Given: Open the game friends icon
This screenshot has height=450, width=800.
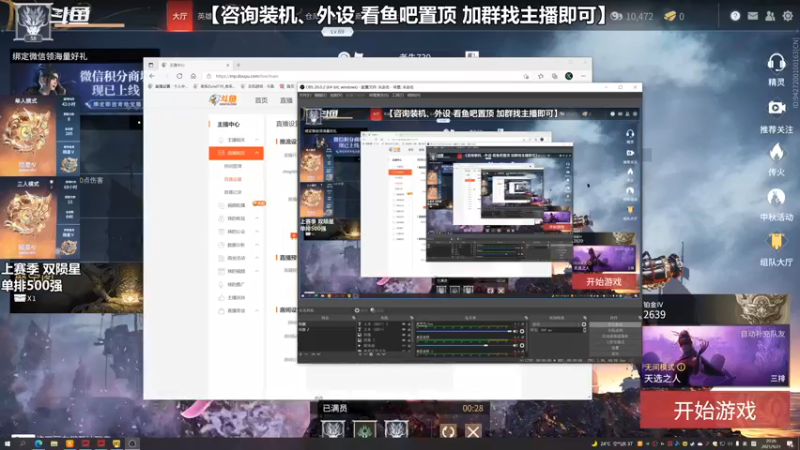Looking at the screenshot, I should pos(770,16).
